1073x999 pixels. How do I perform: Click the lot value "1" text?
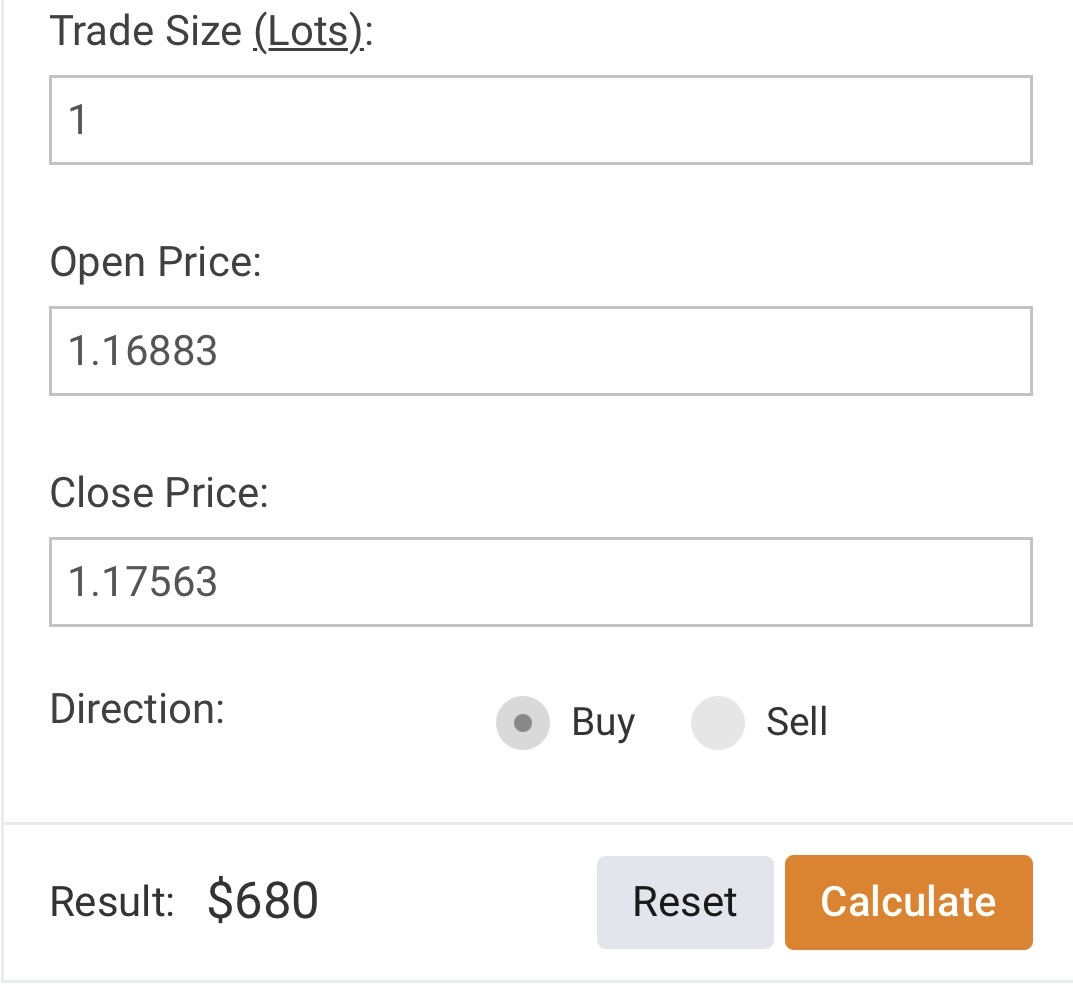click(78, 121)
